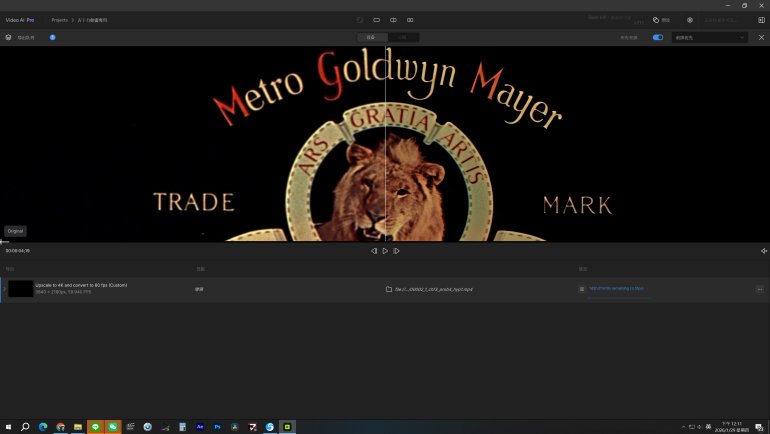Click the Video AI Pro logo text

point(20,20)
